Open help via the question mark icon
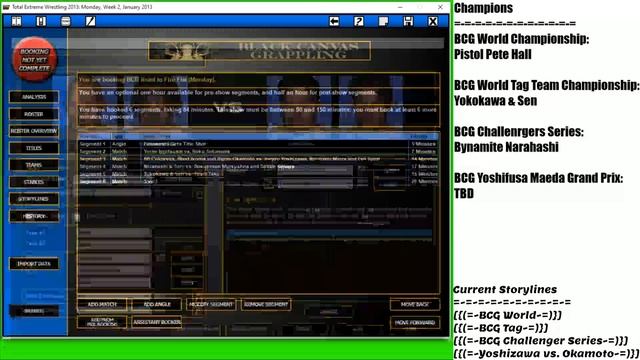This screenshot has height=360, width=640. [358, 21]
